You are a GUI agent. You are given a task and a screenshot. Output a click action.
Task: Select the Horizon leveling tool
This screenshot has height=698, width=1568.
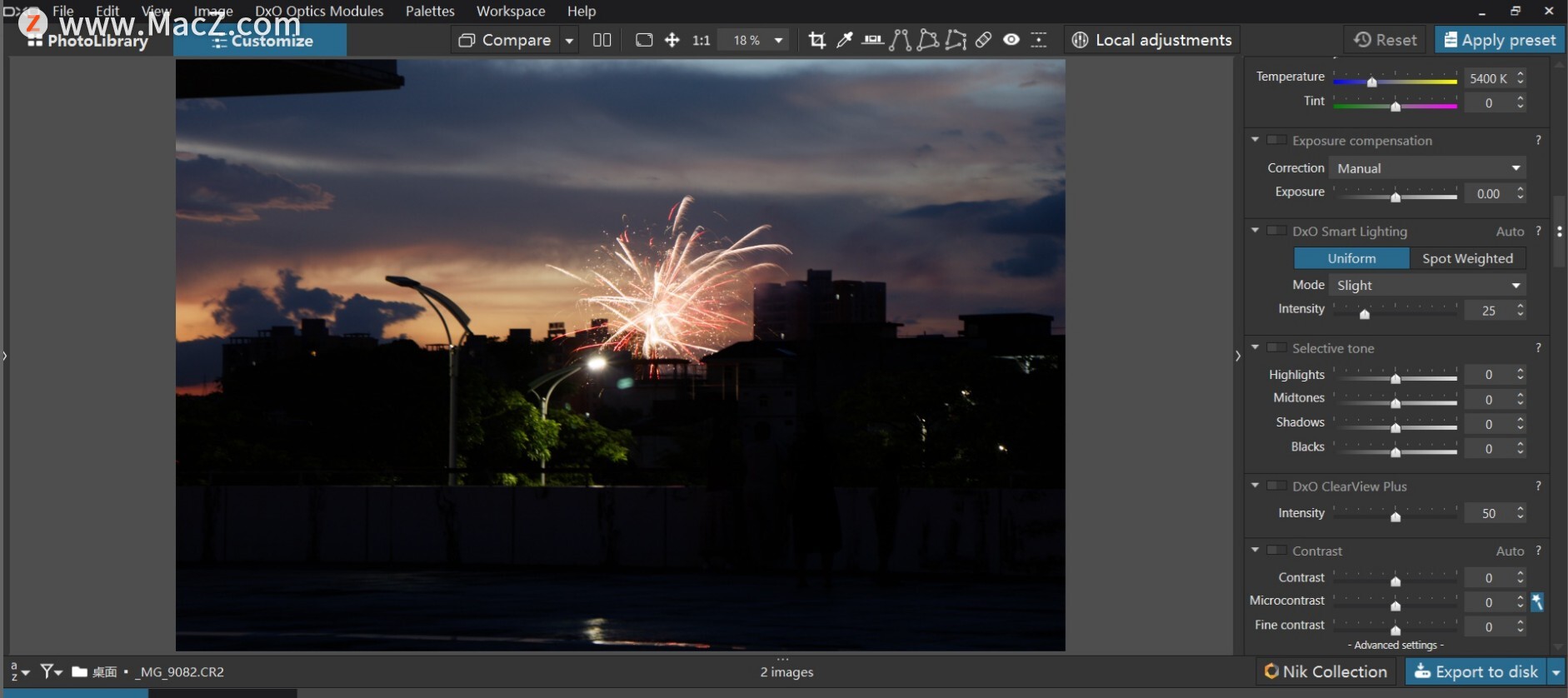point(872,40)
